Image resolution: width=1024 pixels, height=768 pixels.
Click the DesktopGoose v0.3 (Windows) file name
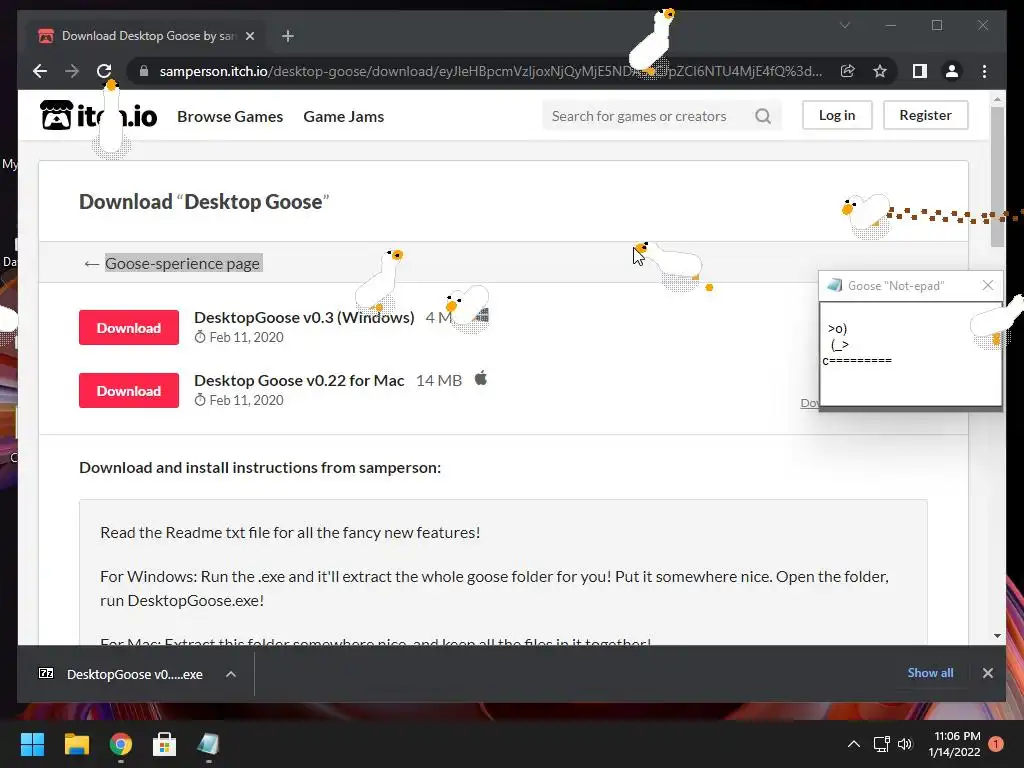[304, 317]
